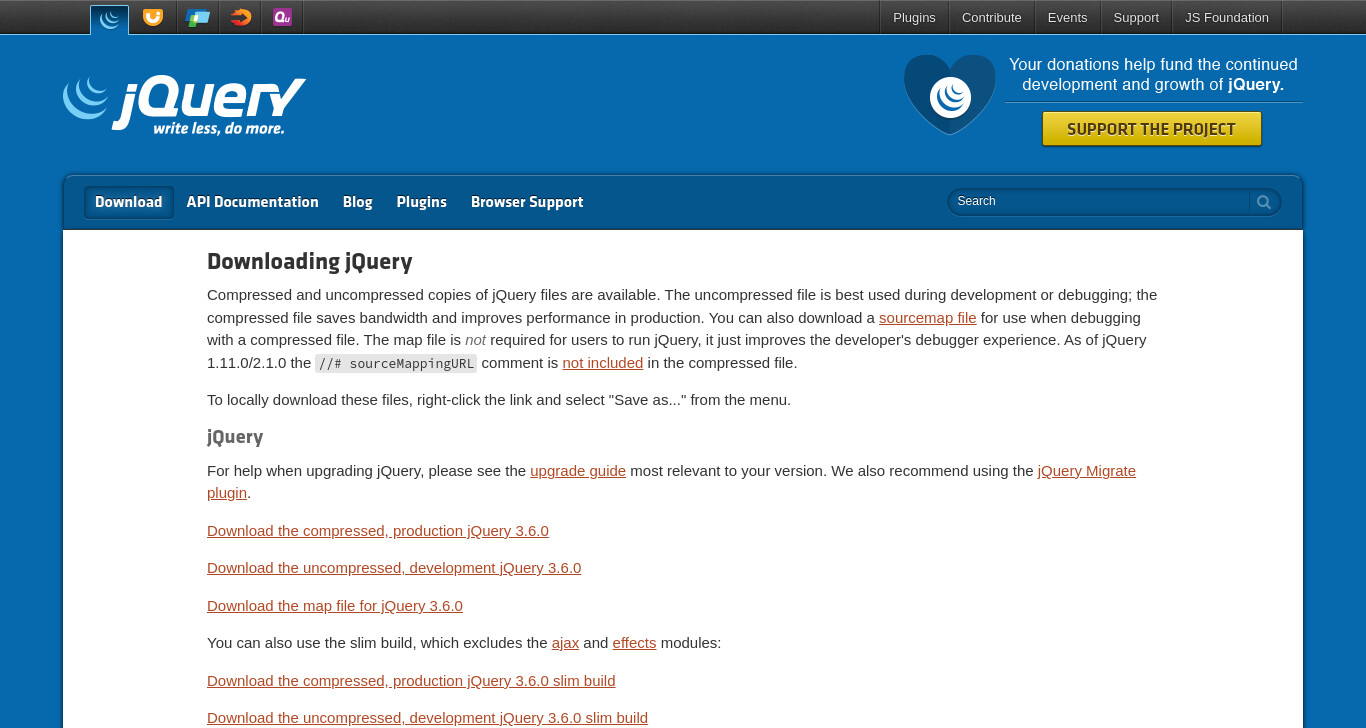The image size is (1366, 728).
Task: Open the effects module link
Action: tap(635, 643)
